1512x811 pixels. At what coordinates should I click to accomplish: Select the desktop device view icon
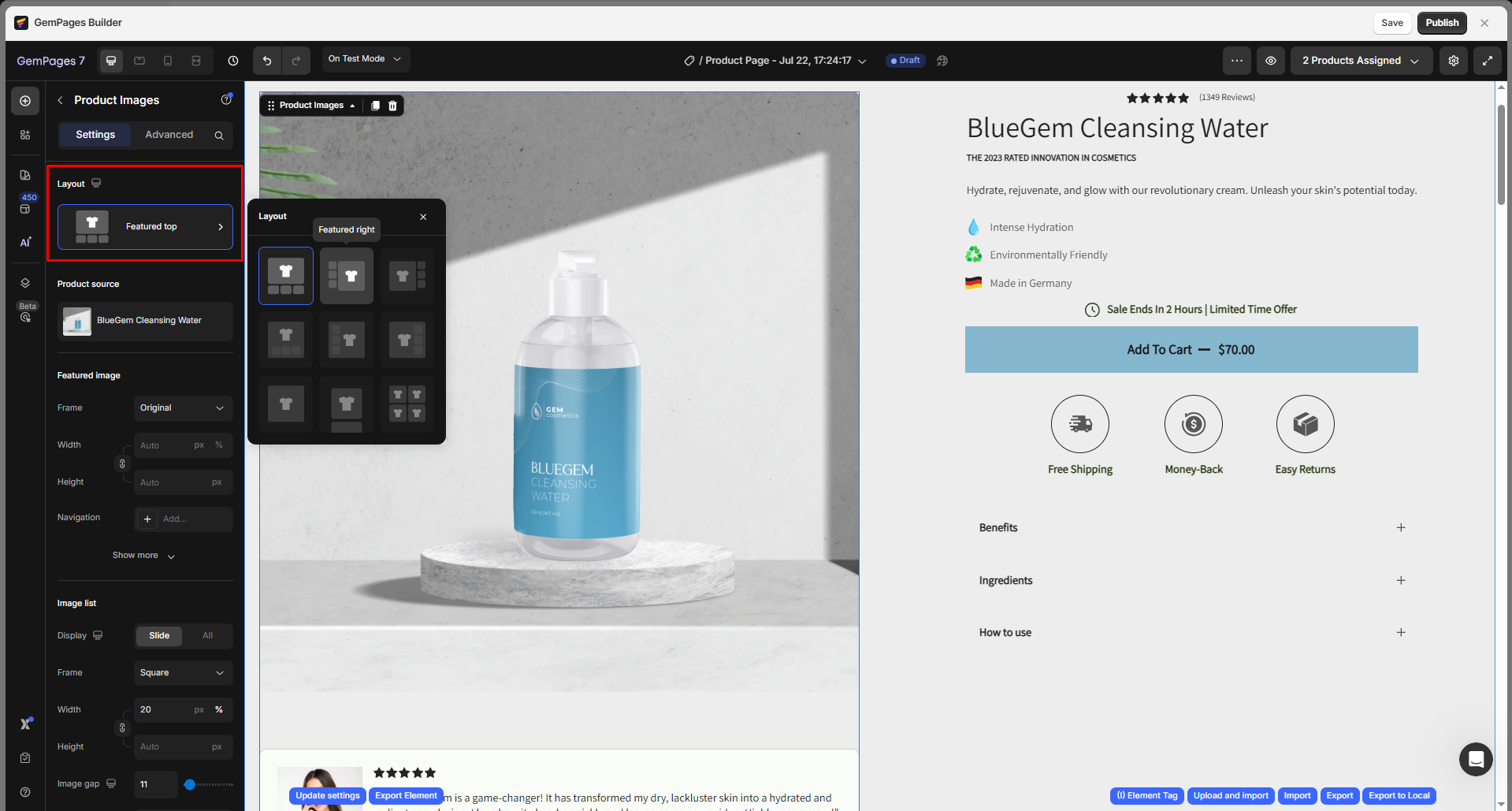point(111,61)
